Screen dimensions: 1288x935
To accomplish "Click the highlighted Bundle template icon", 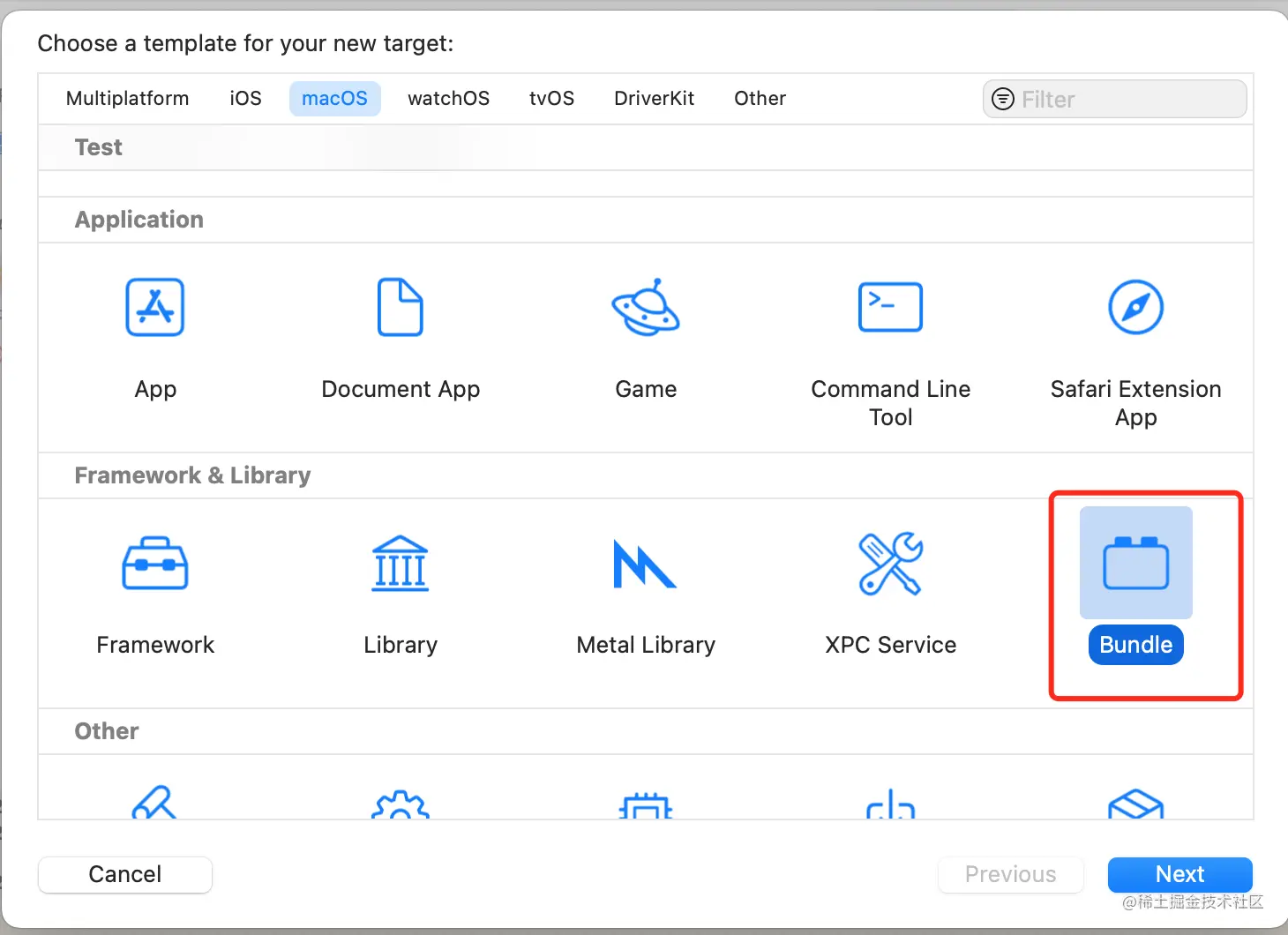I will tap(1136, 563).
